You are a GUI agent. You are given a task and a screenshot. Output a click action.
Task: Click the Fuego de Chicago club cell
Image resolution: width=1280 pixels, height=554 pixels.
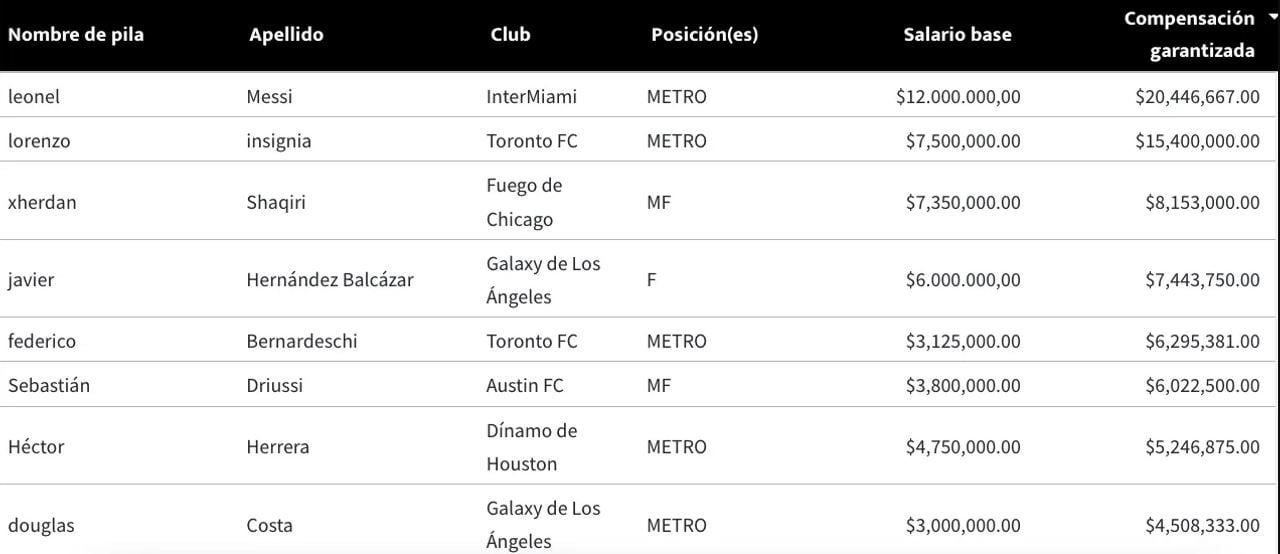pos(524,202)
